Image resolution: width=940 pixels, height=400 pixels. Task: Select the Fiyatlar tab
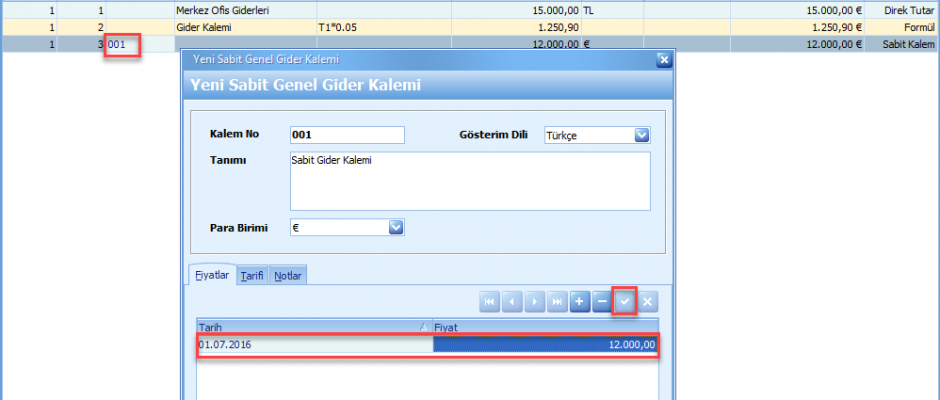212,275
